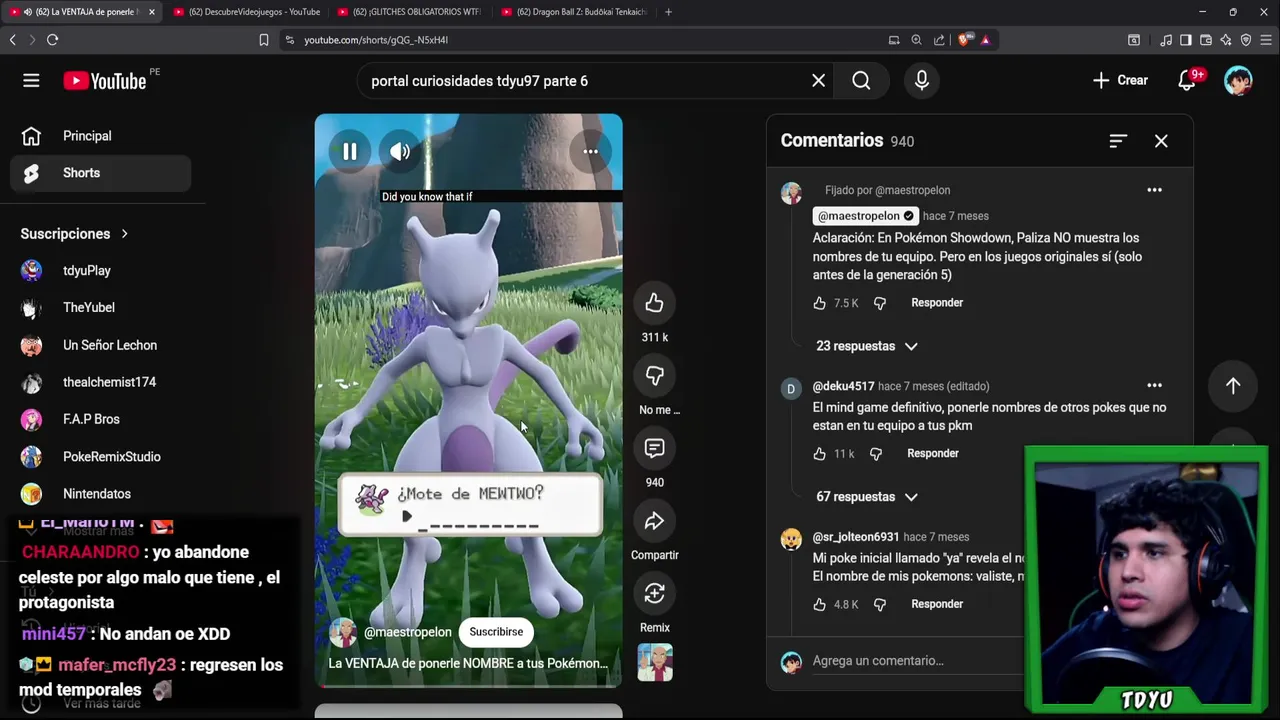Viewport: 1280px width, 720px height.
Task: Open the Short's three-dot options menu
Action: pyautogui.click(x=591, y=152)
